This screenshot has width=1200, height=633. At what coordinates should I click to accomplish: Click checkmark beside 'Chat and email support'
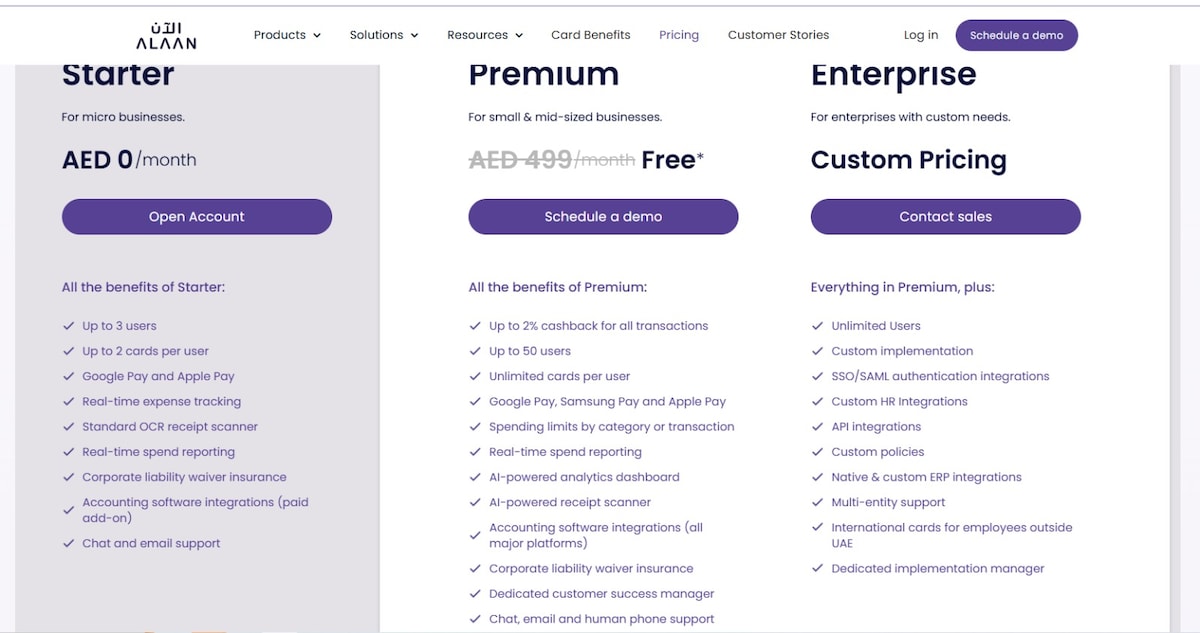pos(68,543)
